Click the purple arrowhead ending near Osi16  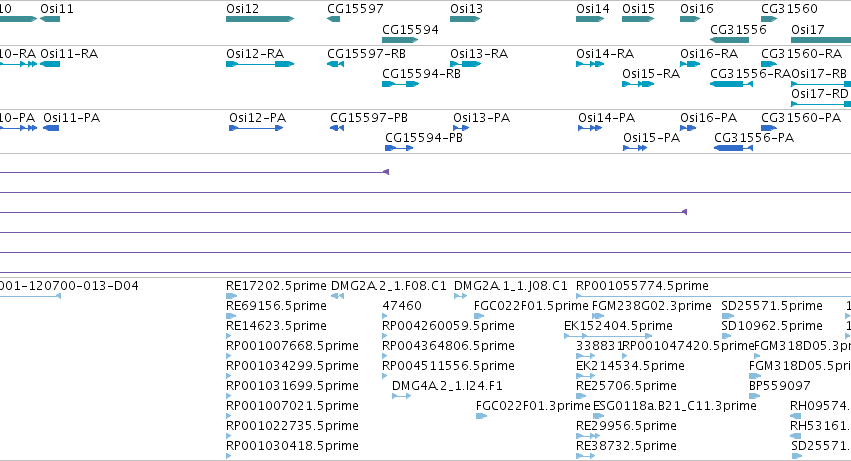(684, 212)
